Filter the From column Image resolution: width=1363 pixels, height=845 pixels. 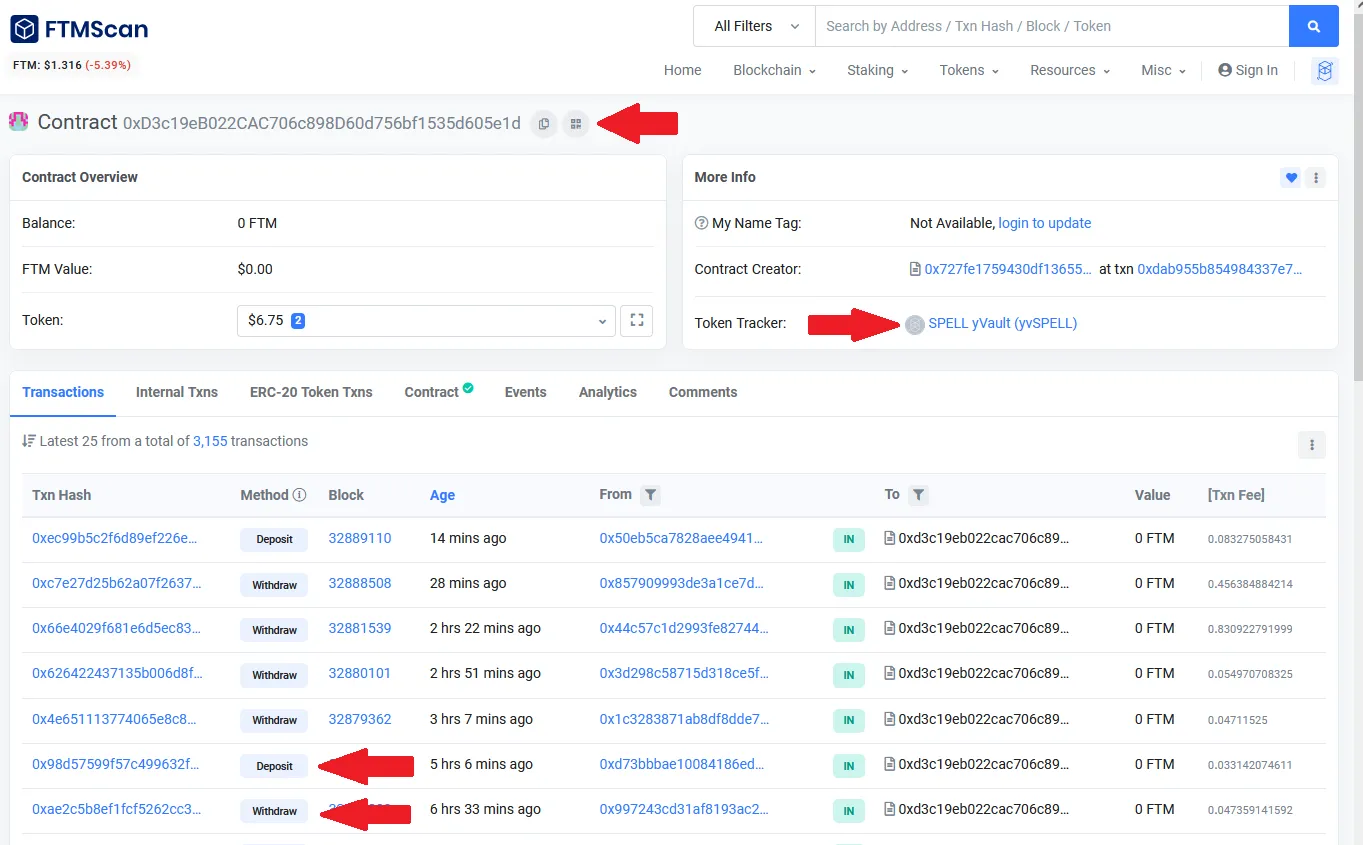[651, 495]
